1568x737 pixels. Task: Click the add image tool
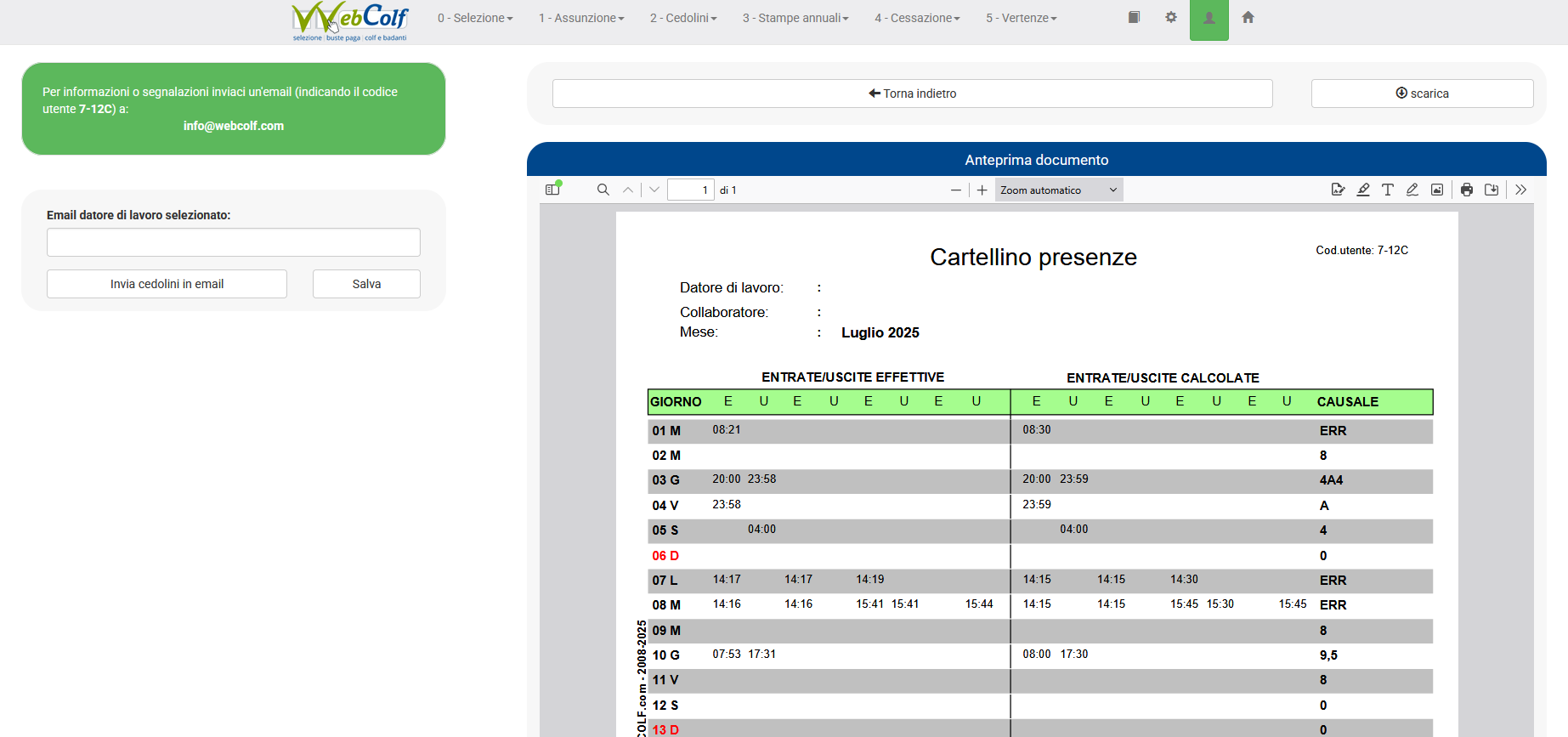[x=1437, y=190]
